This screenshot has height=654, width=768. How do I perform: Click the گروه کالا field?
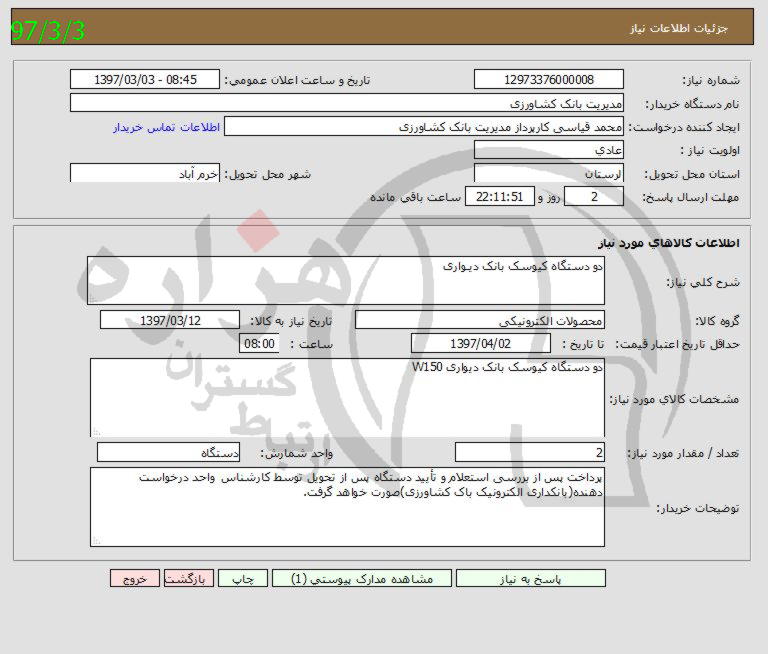click(x=480, y=321)
